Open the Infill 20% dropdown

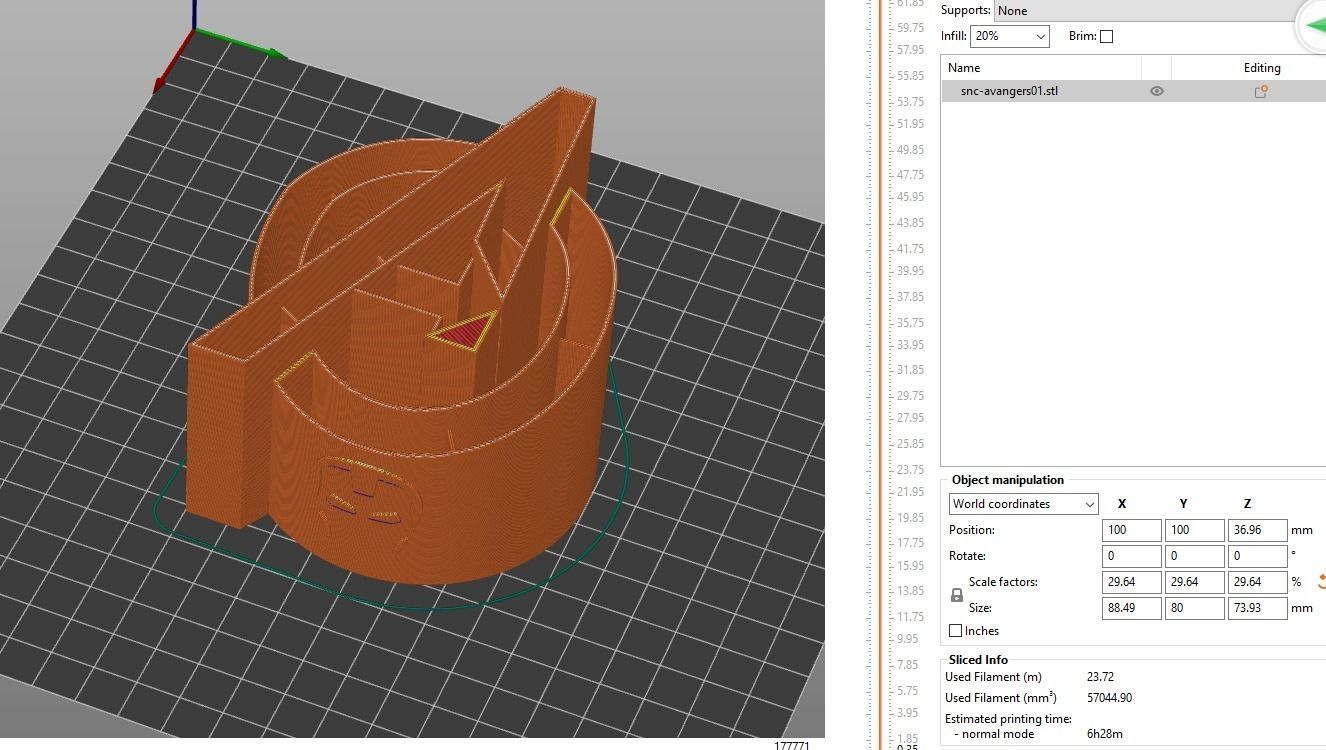(1009, 36)
